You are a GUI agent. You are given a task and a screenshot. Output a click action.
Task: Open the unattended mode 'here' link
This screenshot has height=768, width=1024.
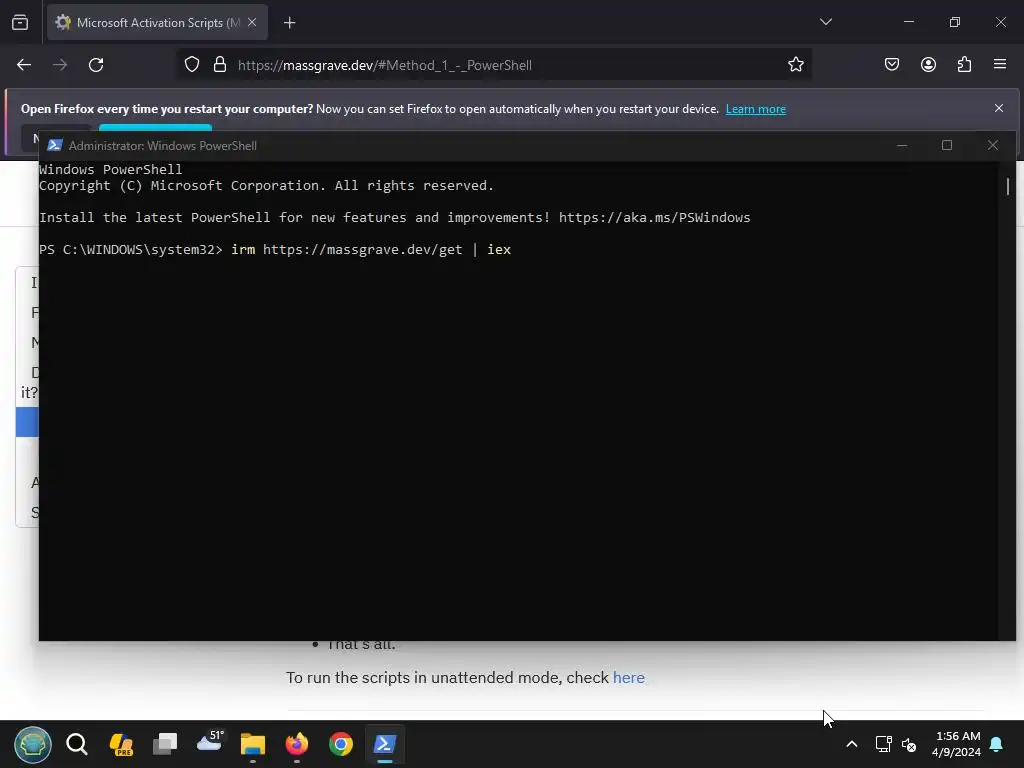tap(628, 678)
